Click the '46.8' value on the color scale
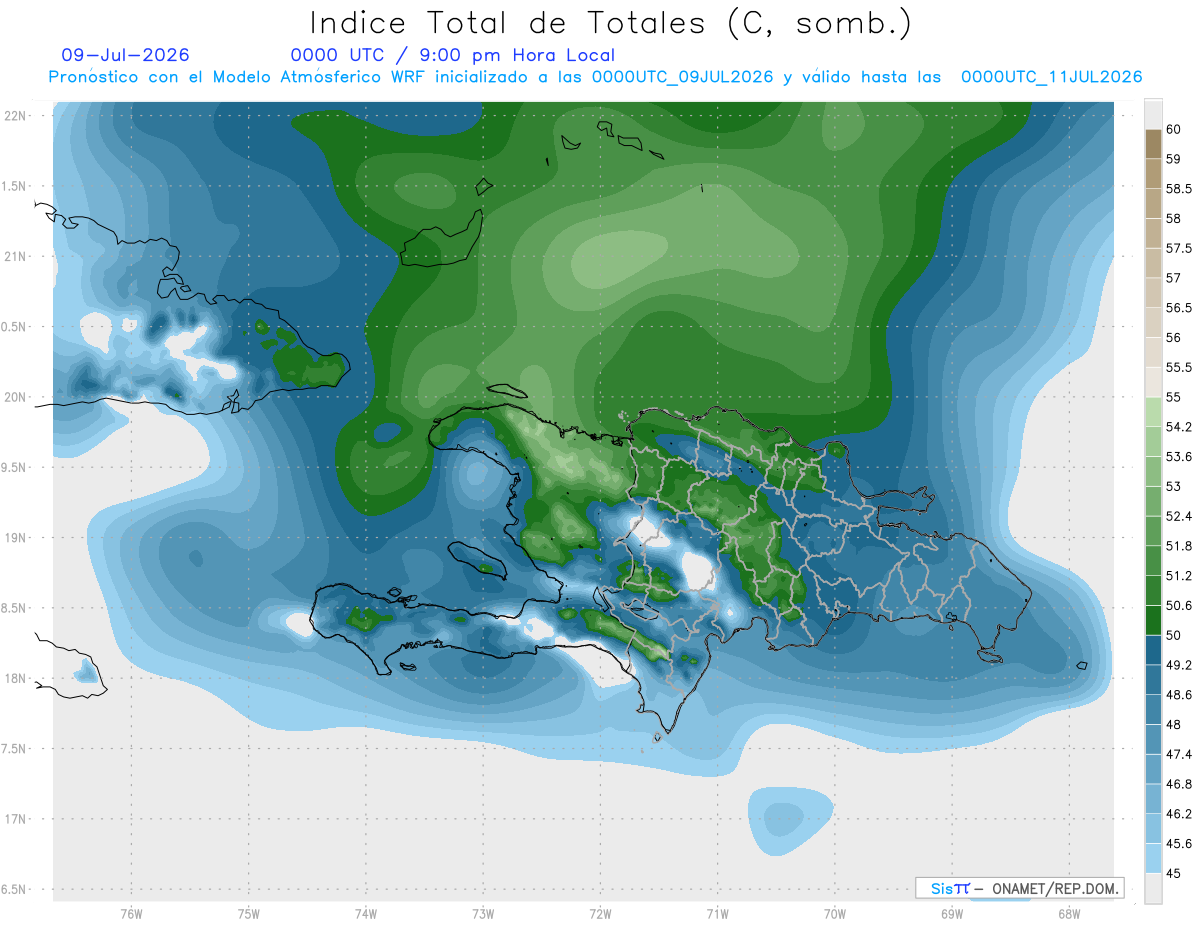1200x927 pixels. tap(1179, 784)
